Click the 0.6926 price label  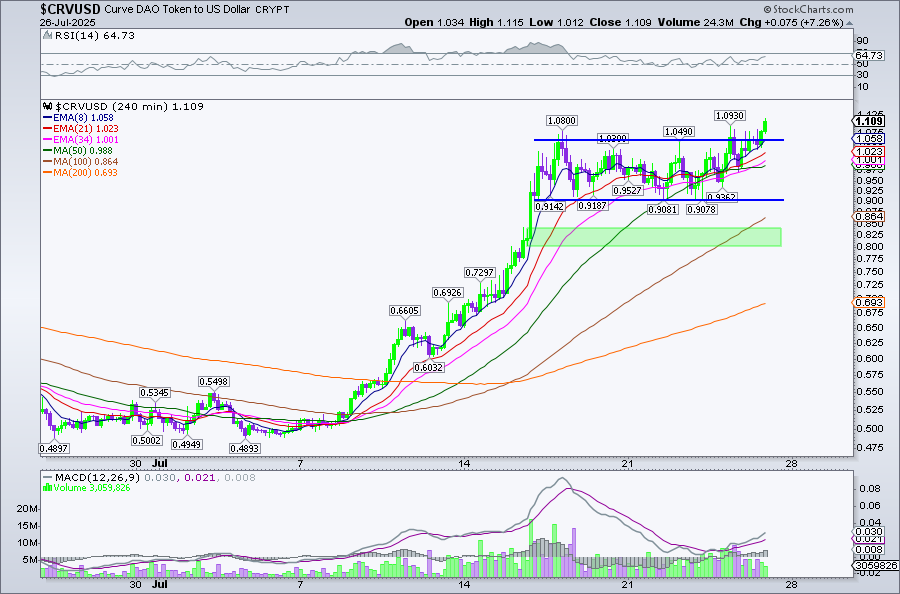448,292
